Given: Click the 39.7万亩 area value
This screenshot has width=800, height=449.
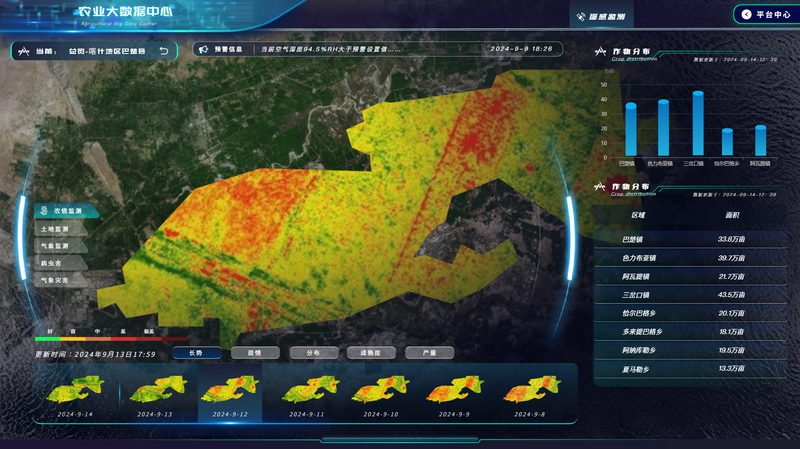Looking at the screenshot, I should point(731,258).
